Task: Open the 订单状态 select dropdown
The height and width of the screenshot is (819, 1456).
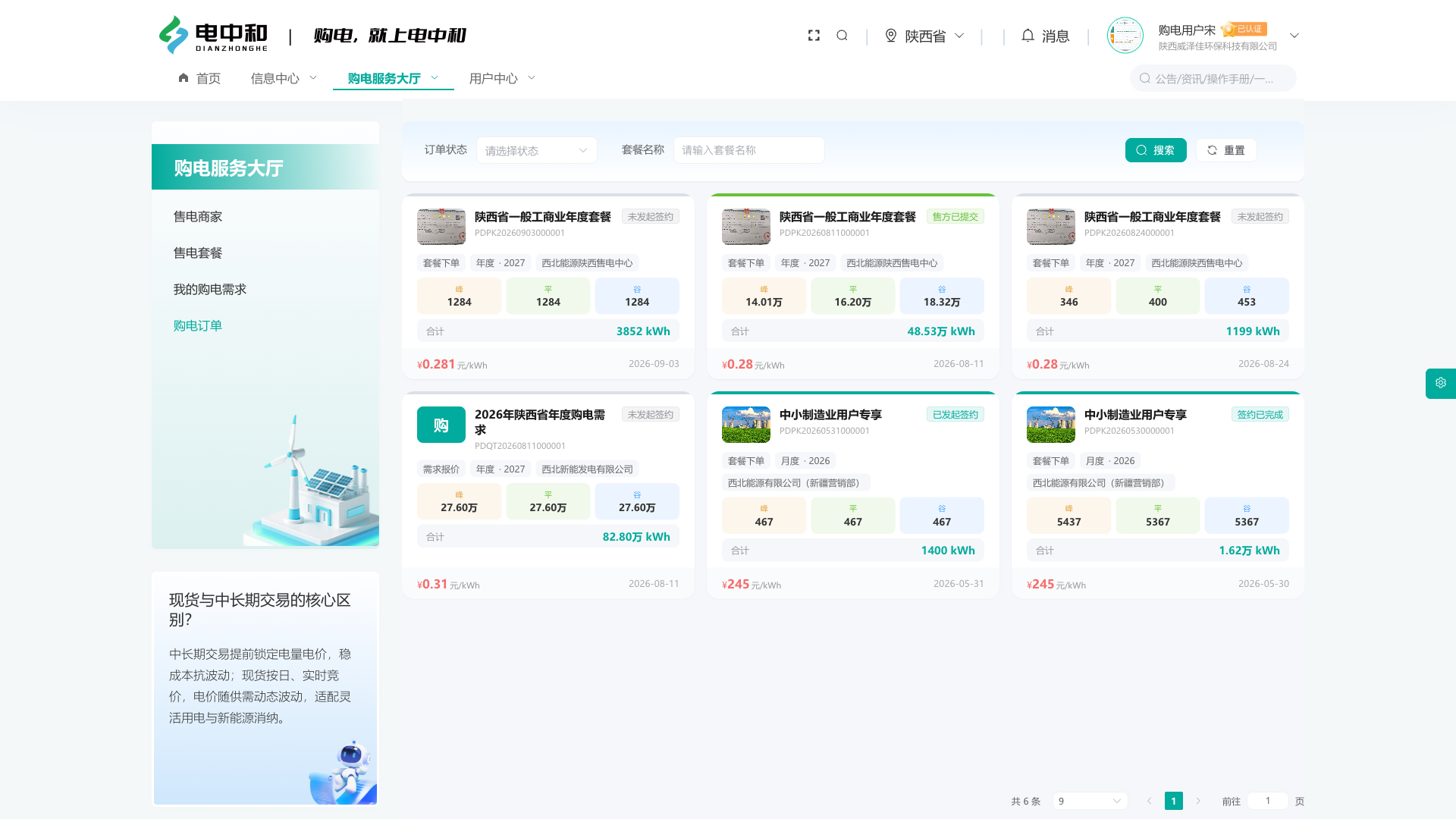Action: pyautogui.click(x=537, y=150)
